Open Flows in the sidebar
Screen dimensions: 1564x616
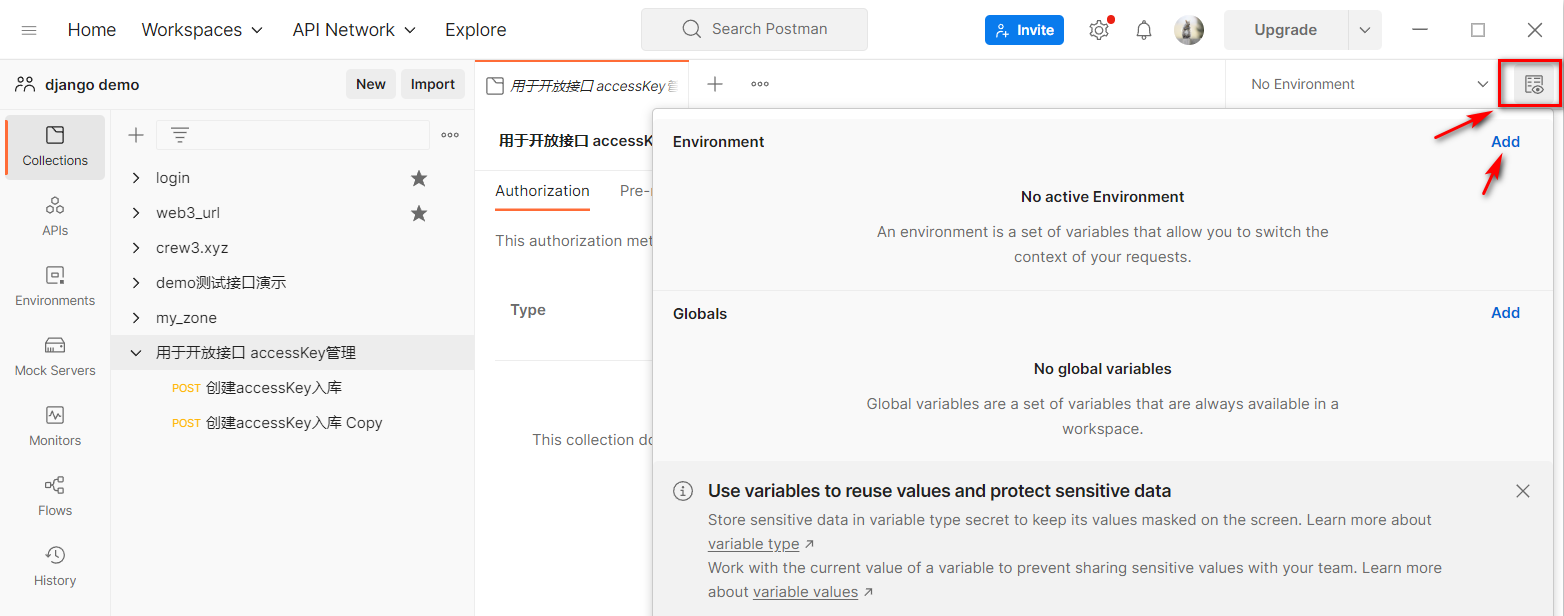(55, 497)
